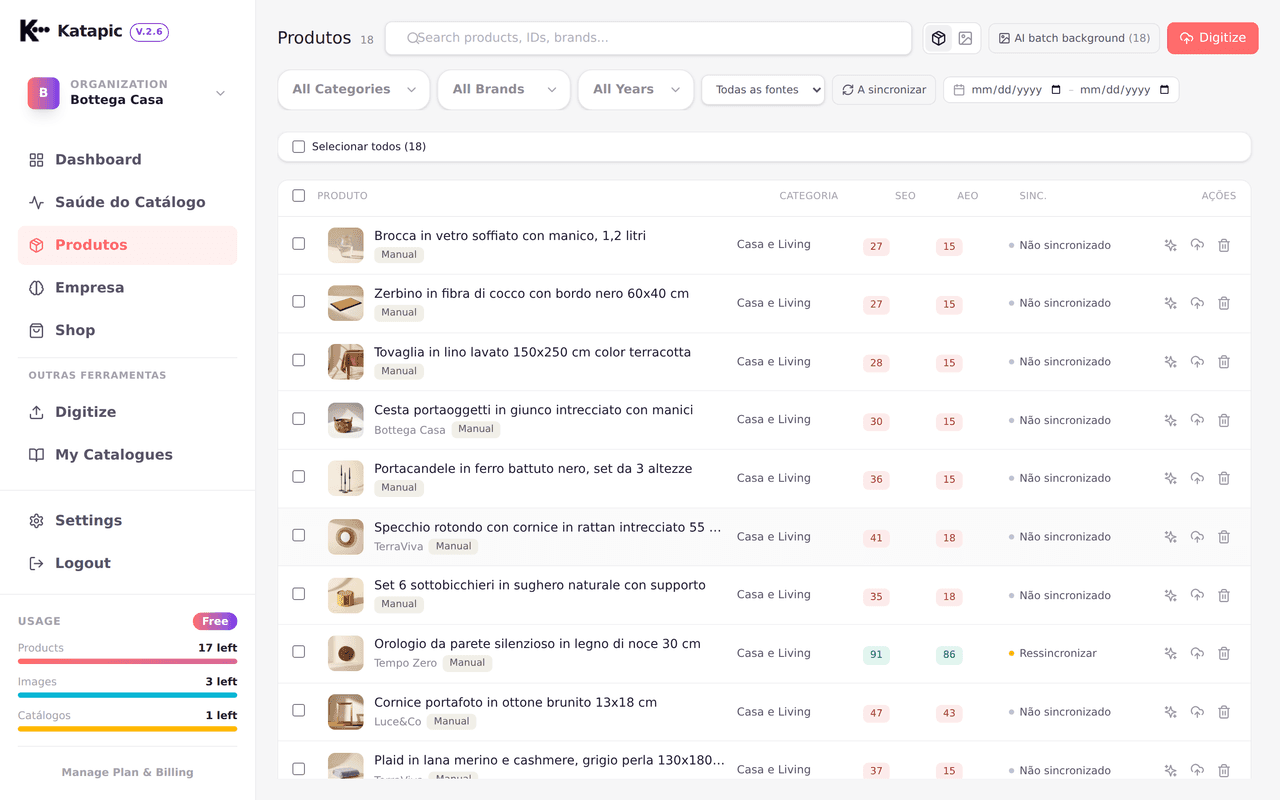The image size is (1280, 800).
Task: Click upload sync icon for Specchio rotondo row
Action: [x=1197, y=537]
